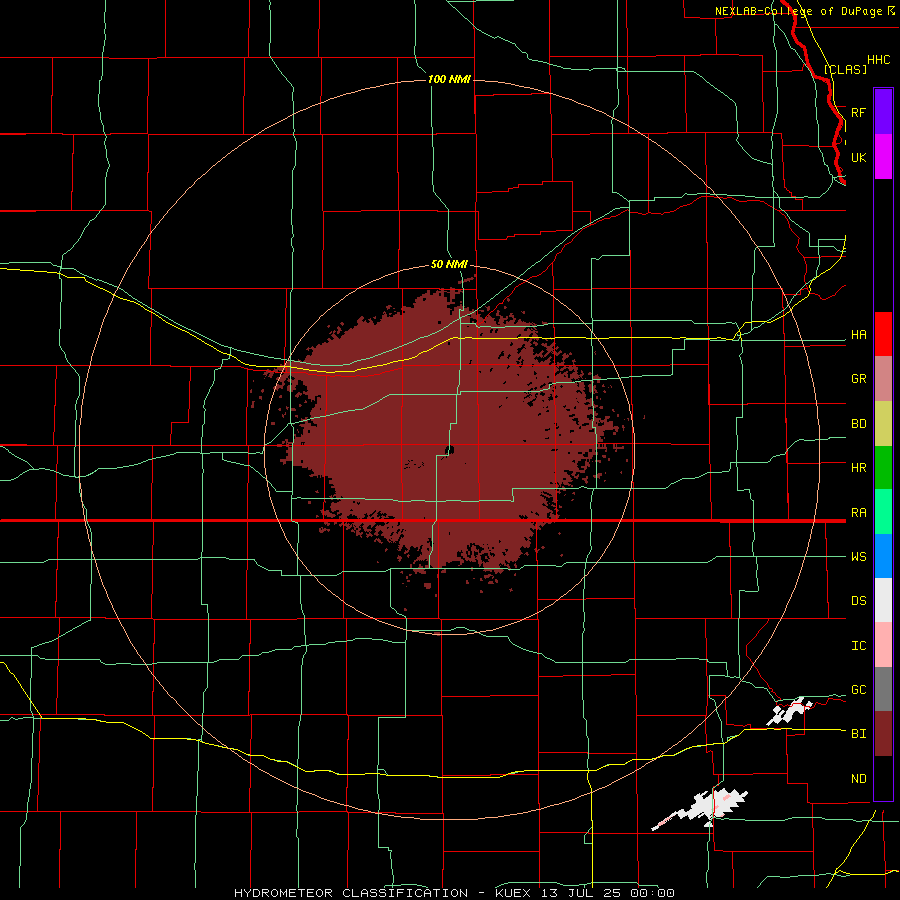Click the "13 JUL 25" date text
The image size is (900, 900).
pos(580,893)
